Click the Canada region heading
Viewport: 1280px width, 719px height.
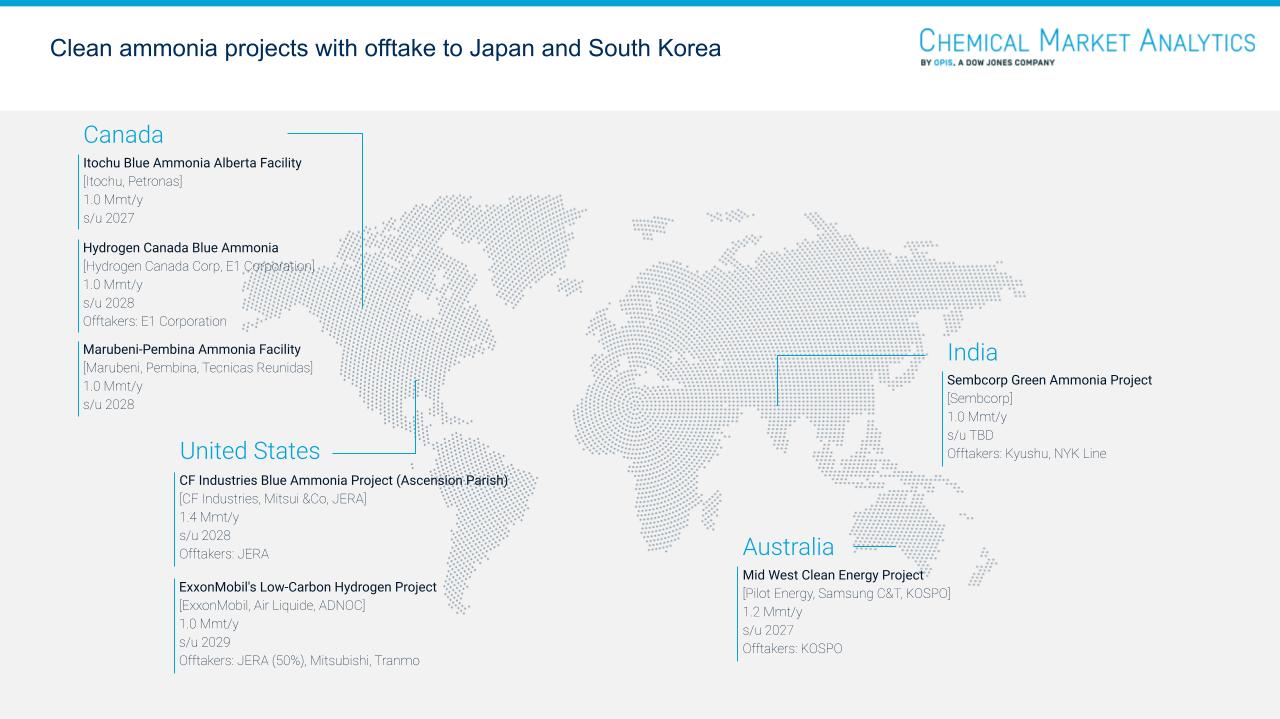coord(123,135)
